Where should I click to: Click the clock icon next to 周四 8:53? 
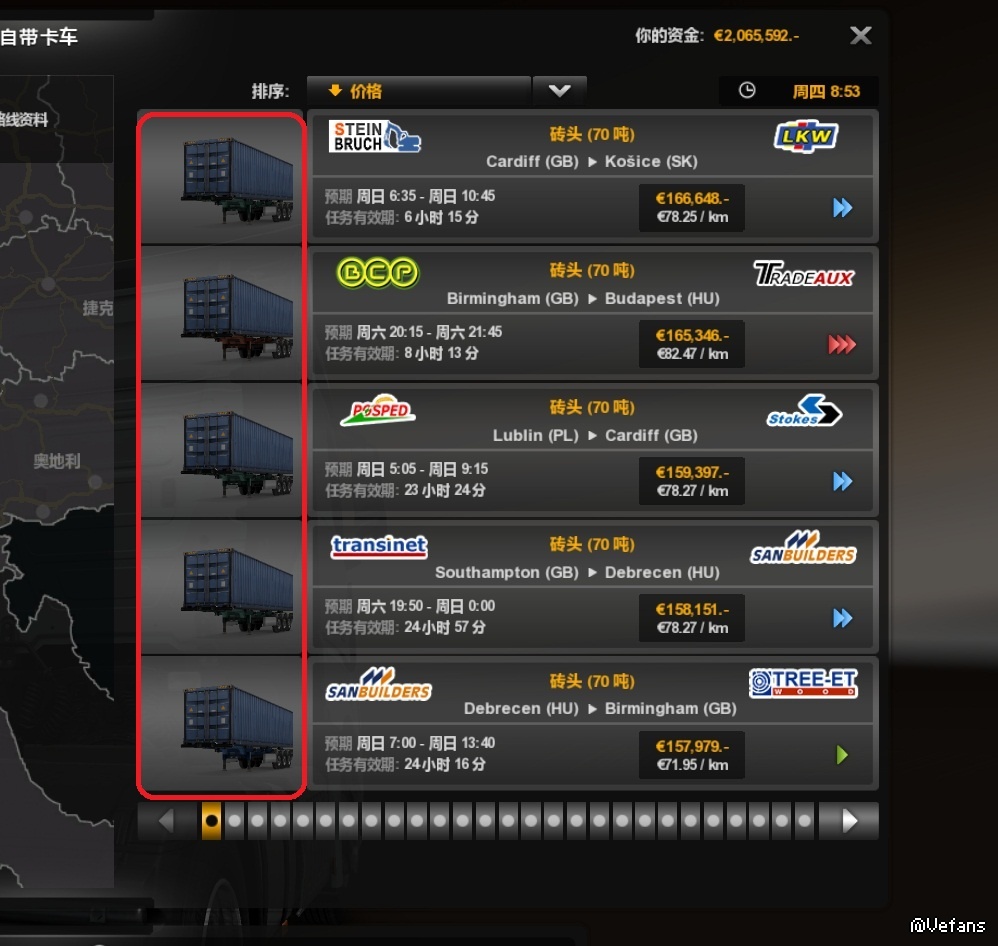coord(747,90)
